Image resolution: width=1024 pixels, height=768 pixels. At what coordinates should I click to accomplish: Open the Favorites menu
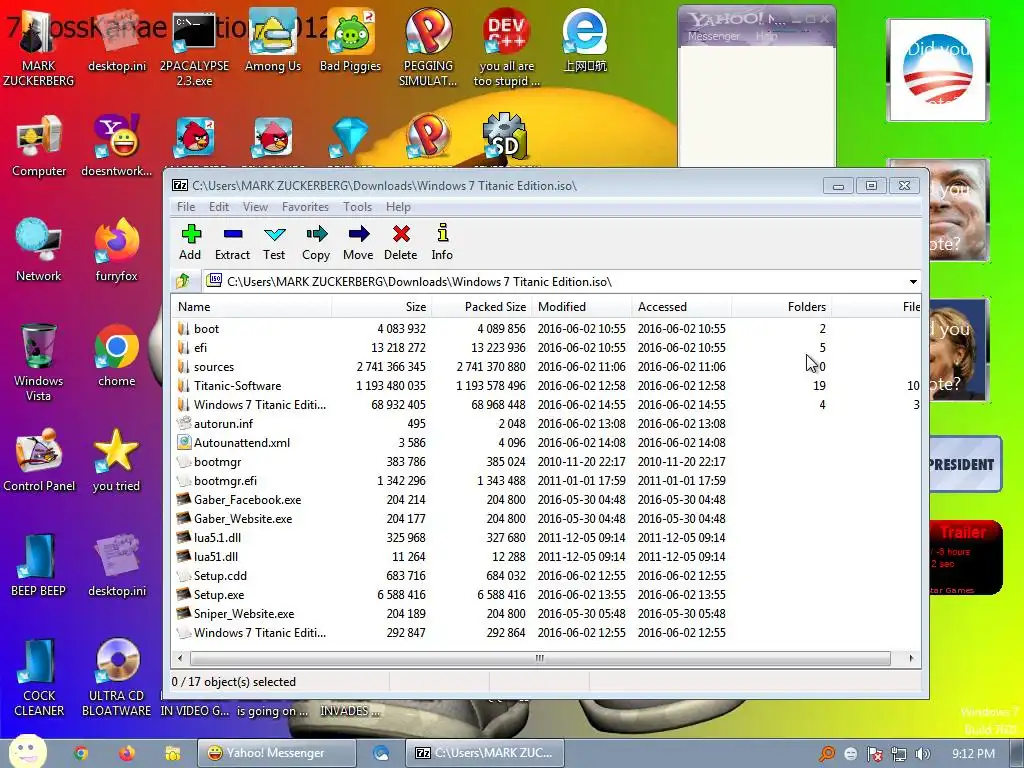click(305, 207)
